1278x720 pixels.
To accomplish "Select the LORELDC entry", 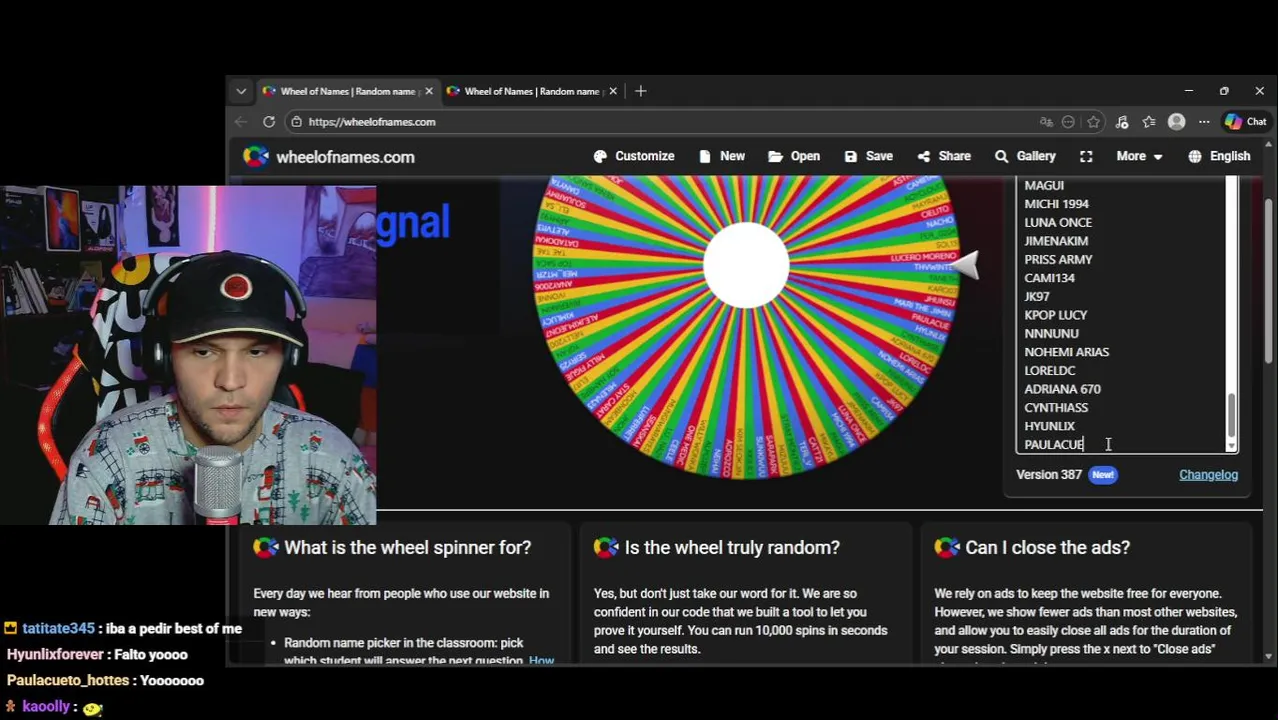I will [x=1050, y=371].
